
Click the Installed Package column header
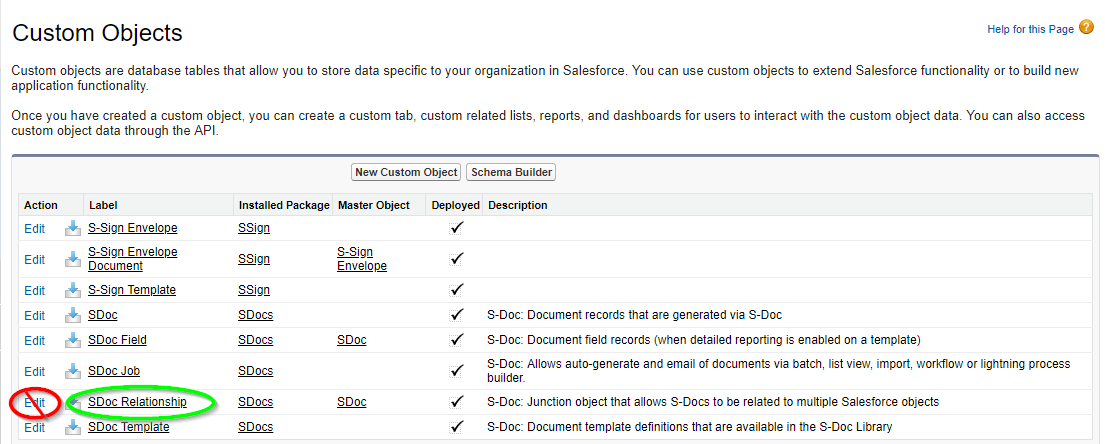point(284,205)
